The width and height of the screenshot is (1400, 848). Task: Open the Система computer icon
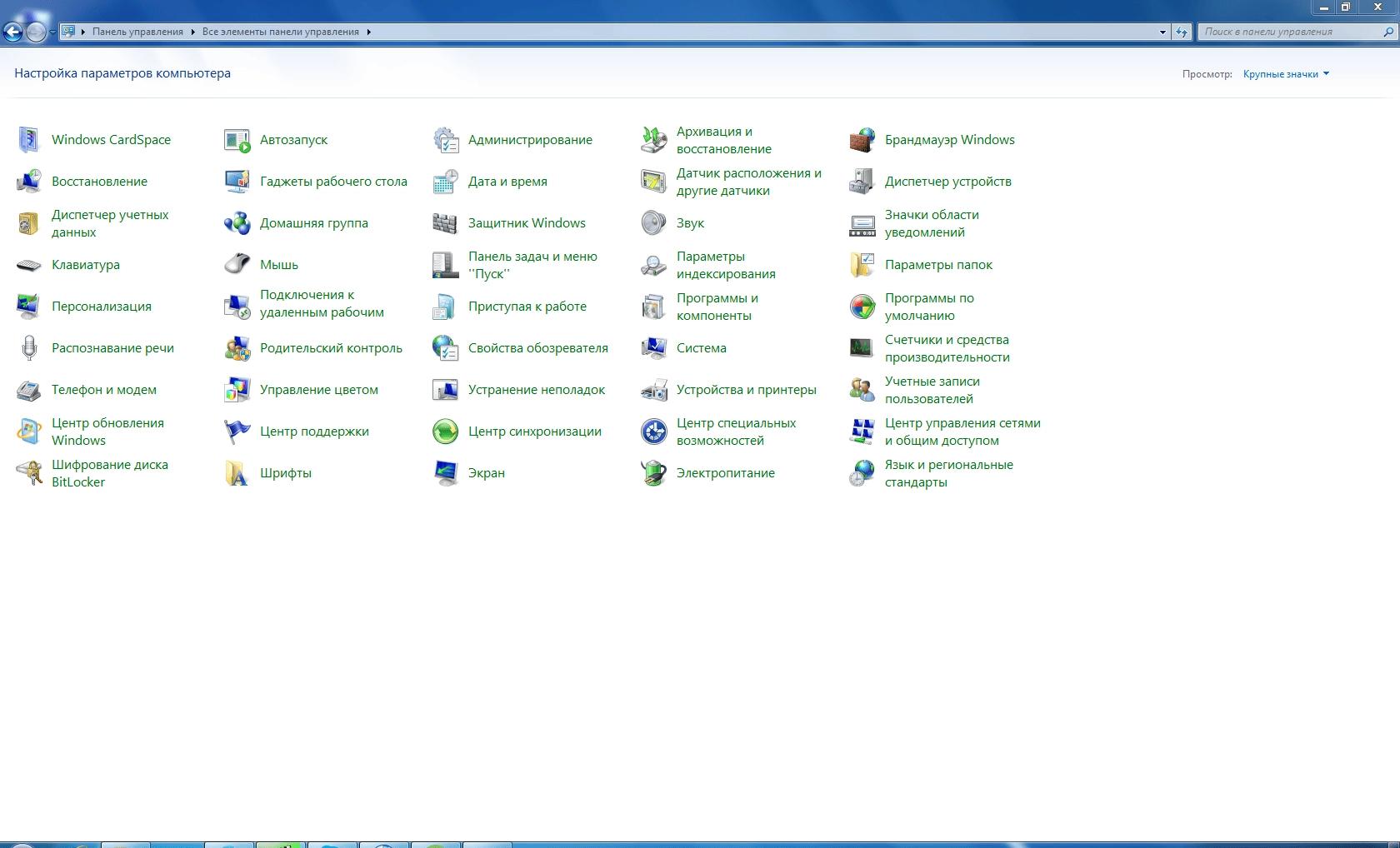654,348
